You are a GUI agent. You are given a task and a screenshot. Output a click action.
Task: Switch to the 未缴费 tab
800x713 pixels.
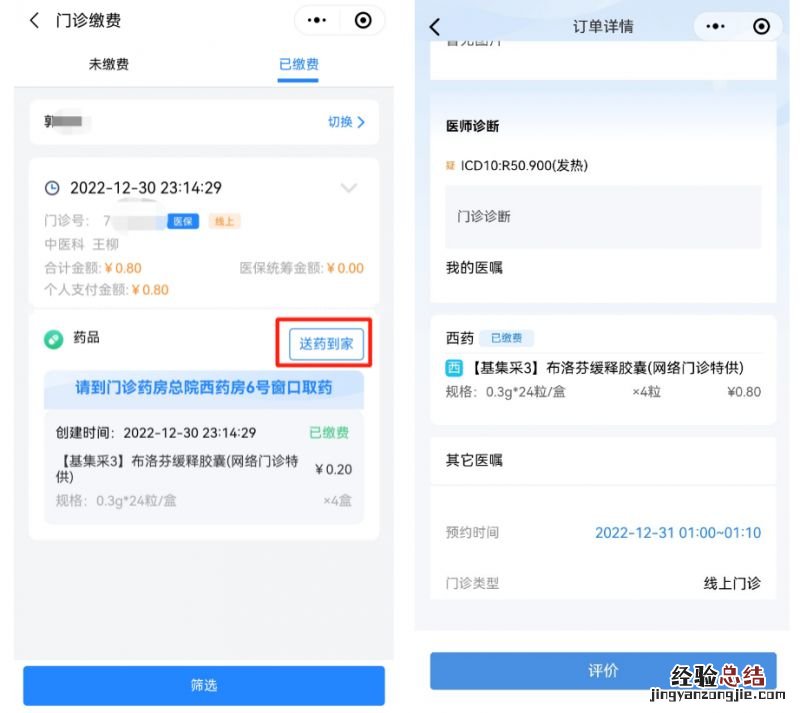click(x=109, y=64)
